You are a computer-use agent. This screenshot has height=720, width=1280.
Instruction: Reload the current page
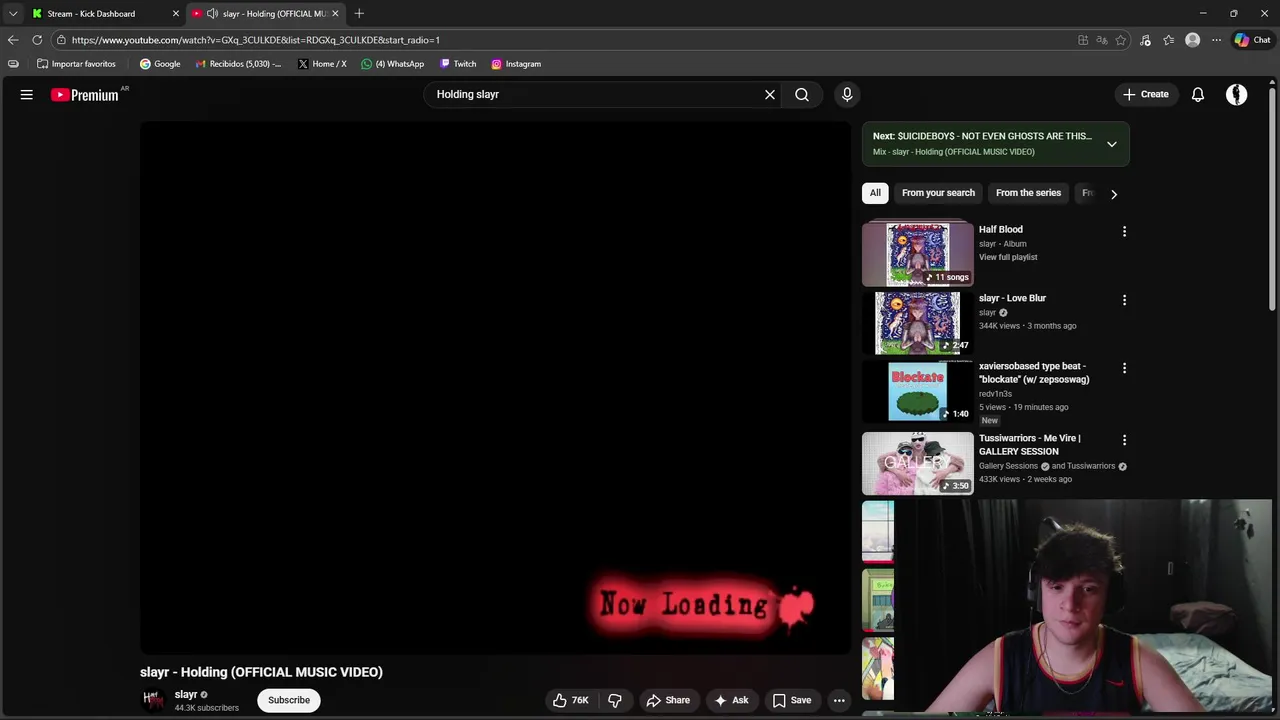click(37, 40)
